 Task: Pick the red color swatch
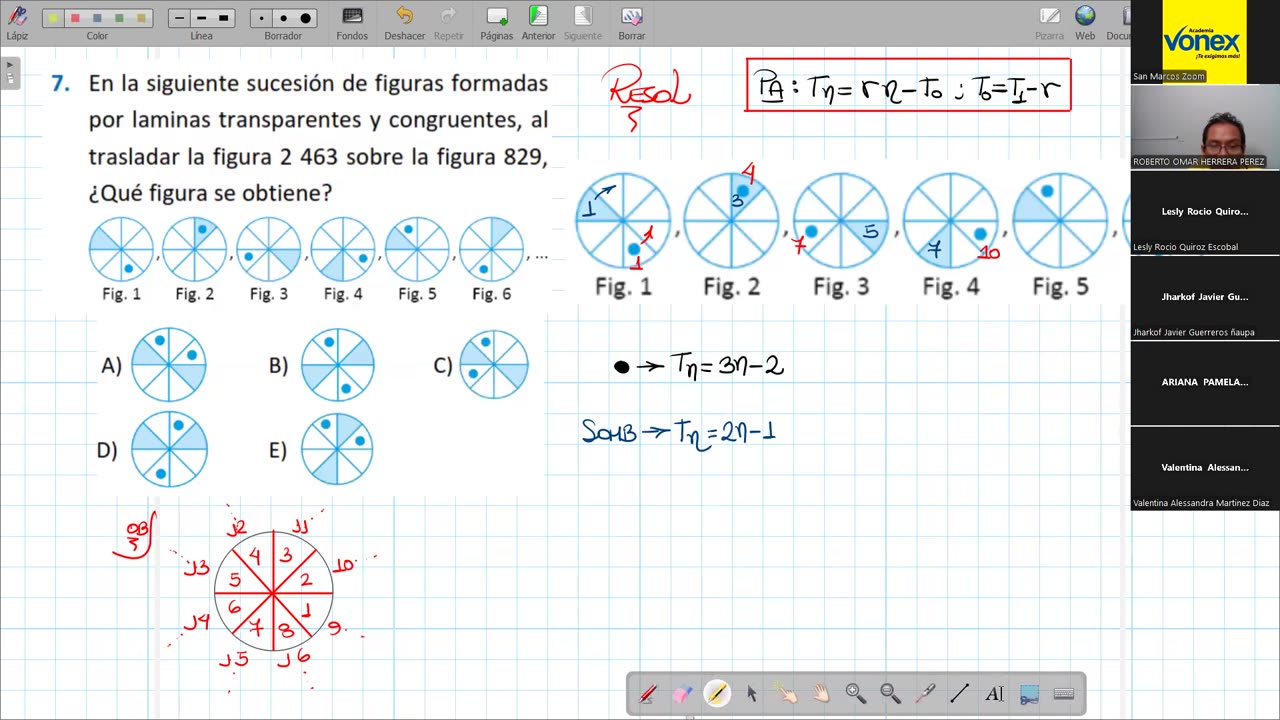(x=75, y=18)
